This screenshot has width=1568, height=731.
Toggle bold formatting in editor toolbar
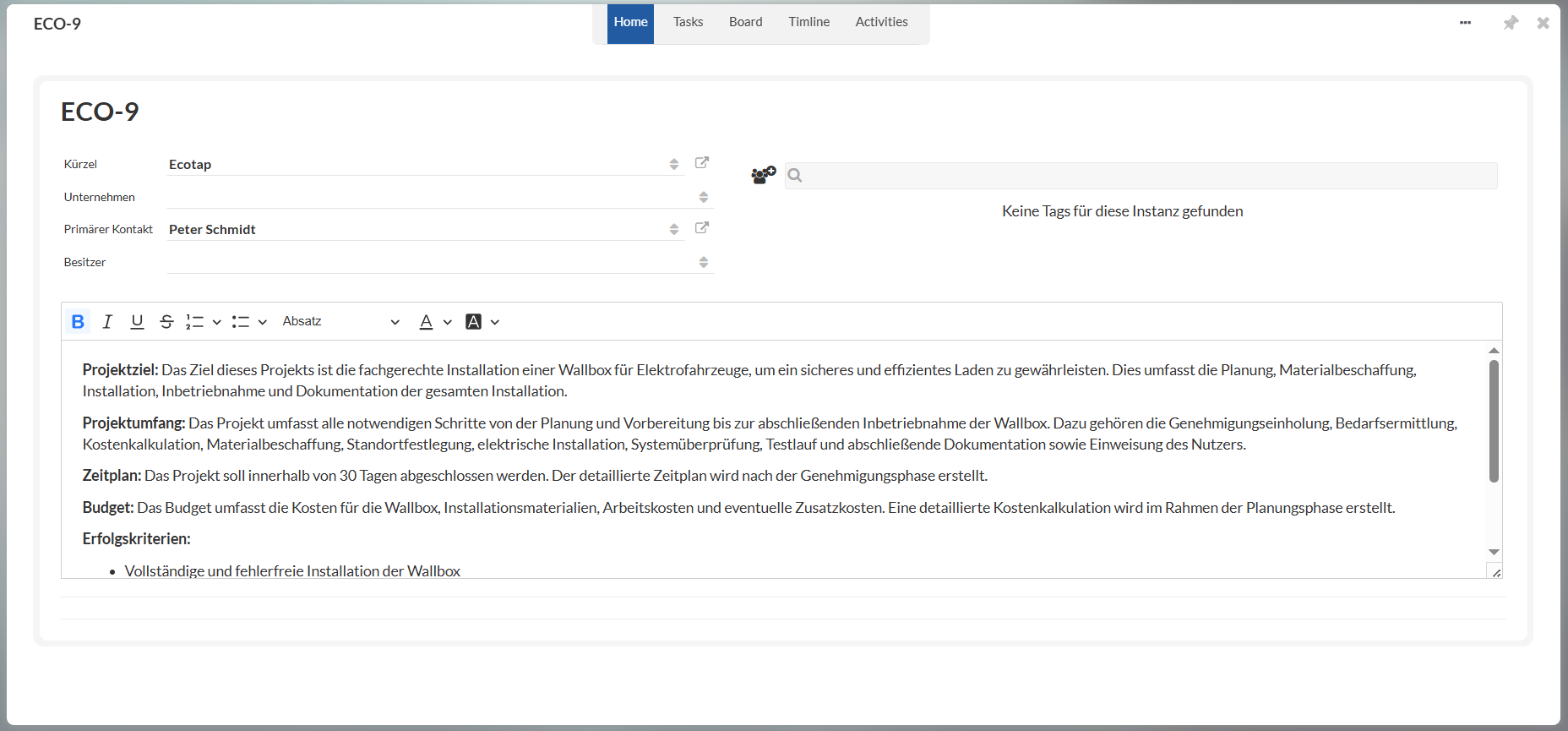tap(78, 322)
